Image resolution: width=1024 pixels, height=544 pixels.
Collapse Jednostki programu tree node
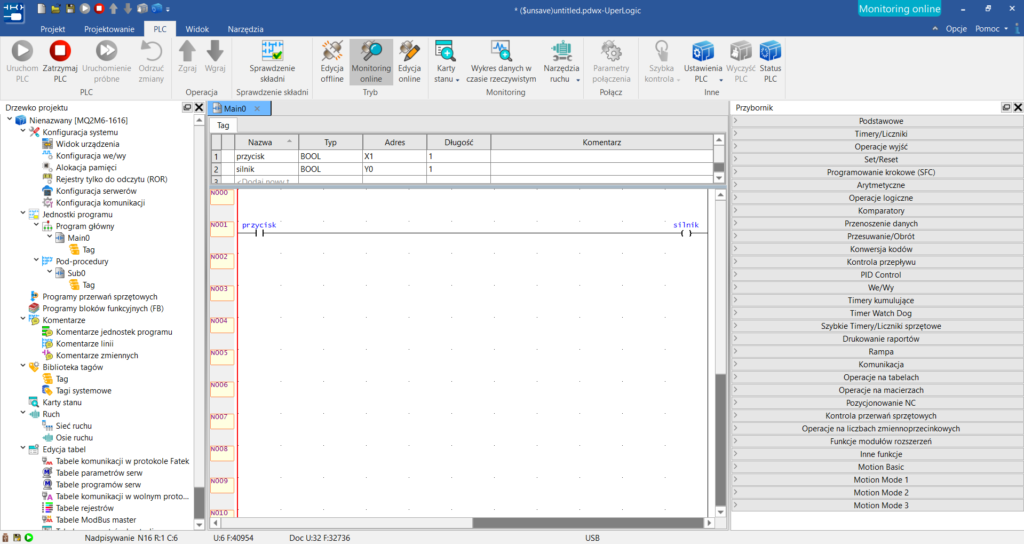(x=23, y=214)
